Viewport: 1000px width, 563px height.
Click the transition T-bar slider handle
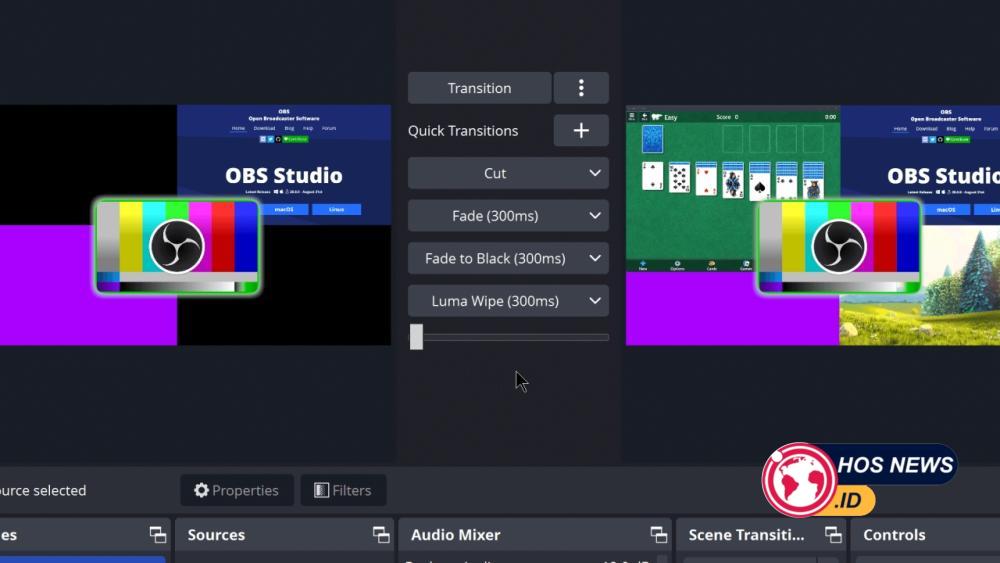pyautogui.click(x=416, y=337)
